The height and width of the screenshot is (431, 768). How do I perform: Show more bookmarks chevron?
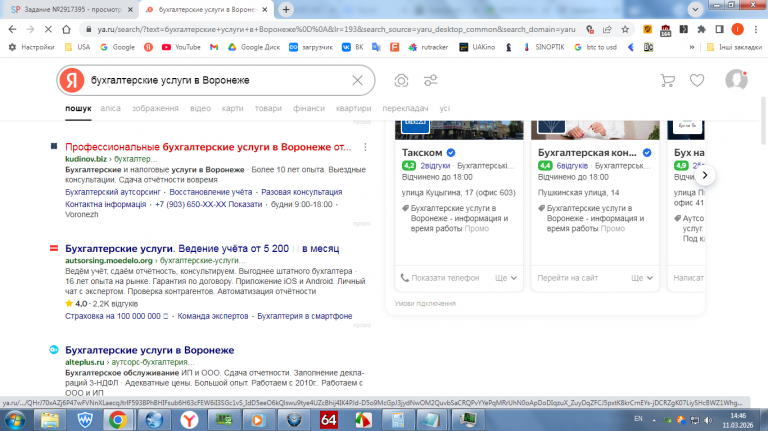point(692,47)
